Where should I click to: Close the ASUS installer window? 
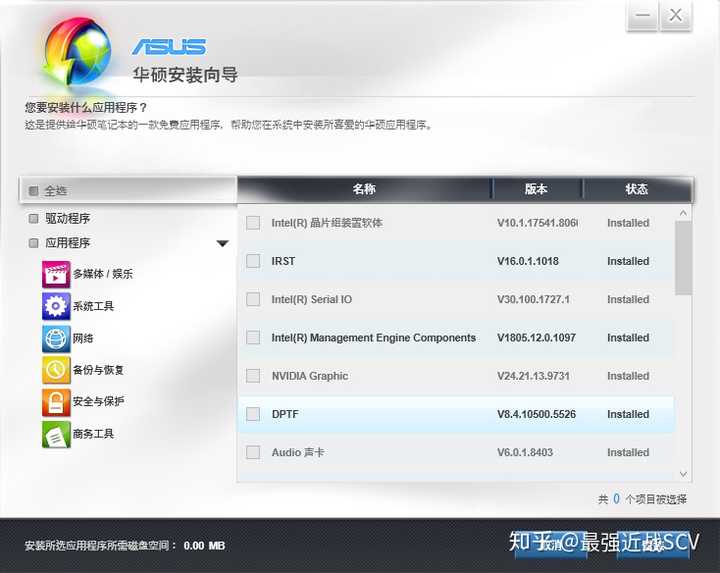(675, 16)
